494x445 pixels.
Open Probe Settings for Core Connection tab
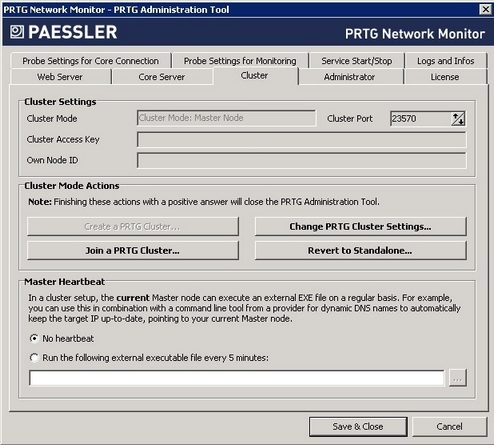91,61
